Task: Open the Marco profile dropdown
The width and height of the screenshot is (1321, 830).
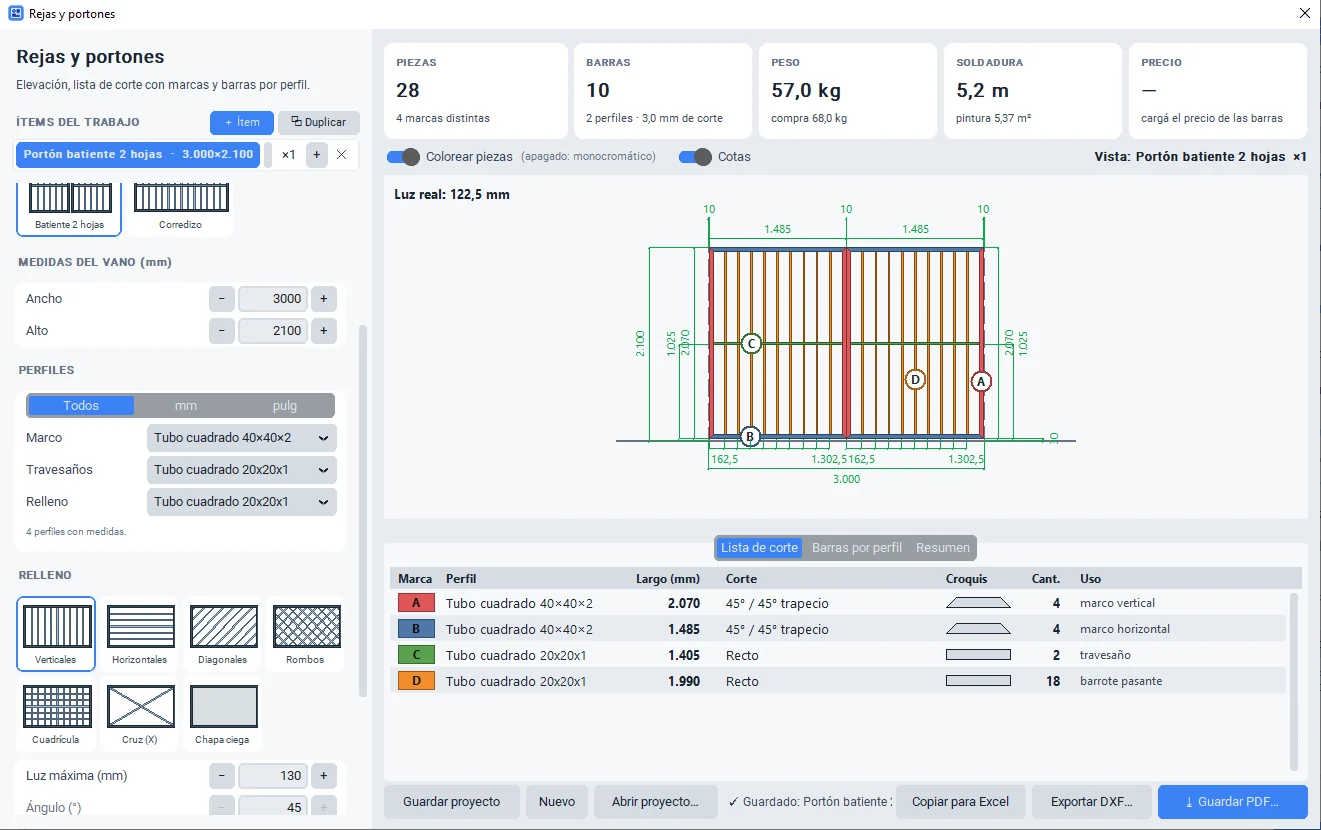Action: [242, 438]
